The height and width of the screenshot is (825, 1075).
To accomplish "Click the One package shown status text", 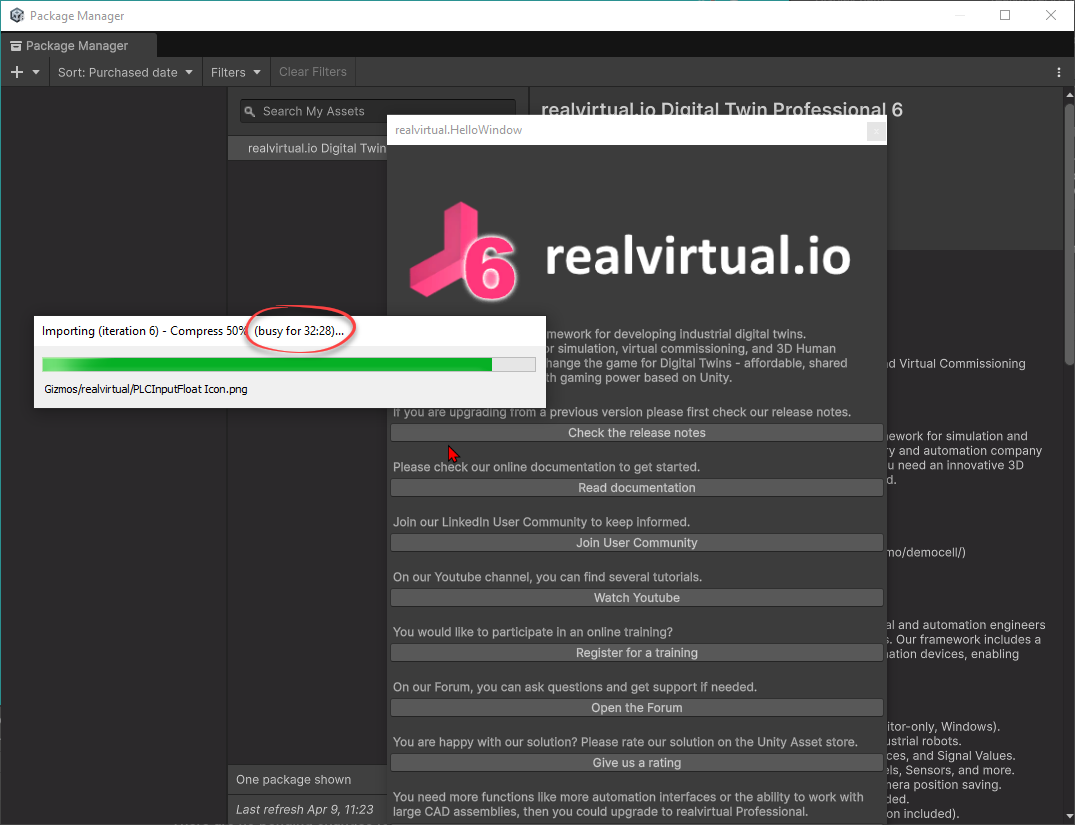I will pyautogui.click(x=293, y=780).
